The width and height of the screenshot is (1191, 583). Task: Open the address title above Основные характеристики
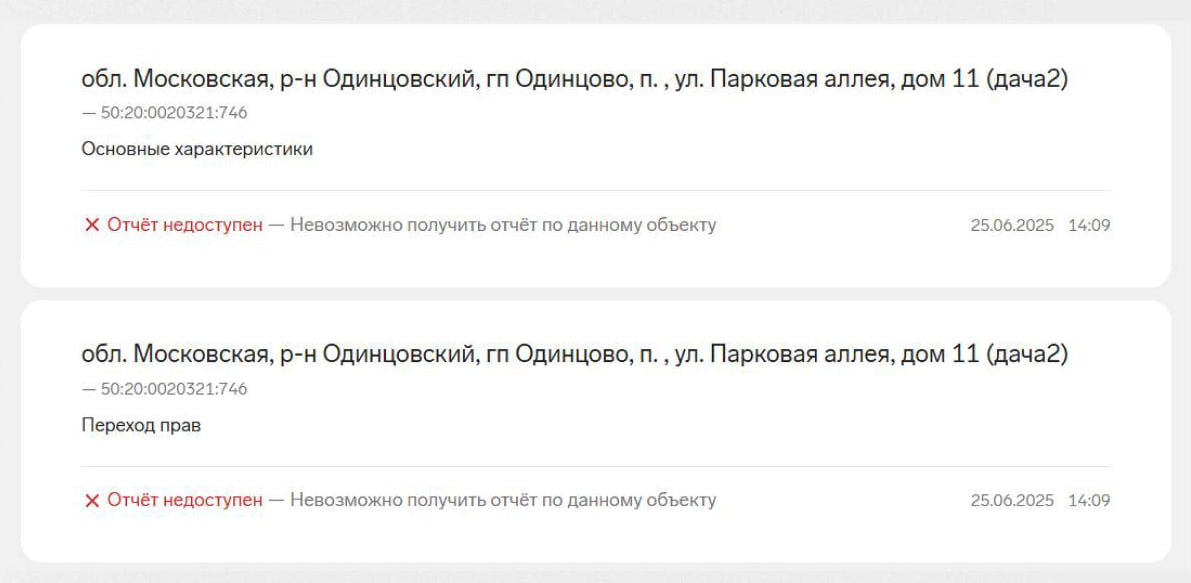tap(574, 79)
